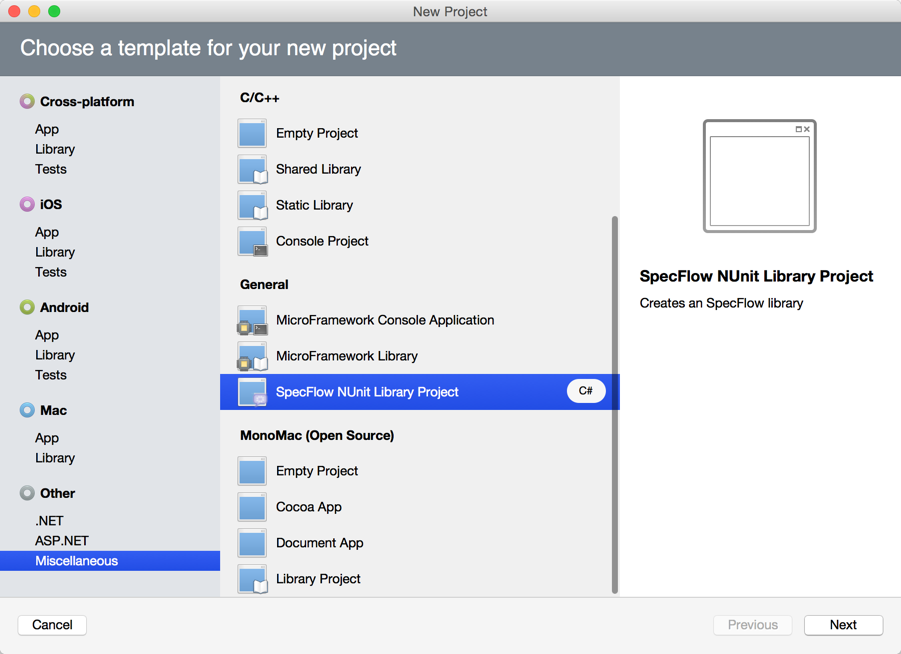Image resolution: width=901 pixels, height=654 pixels.
Task: Select the C/C++ Empty Project icon
Action: tap(252, 133)
